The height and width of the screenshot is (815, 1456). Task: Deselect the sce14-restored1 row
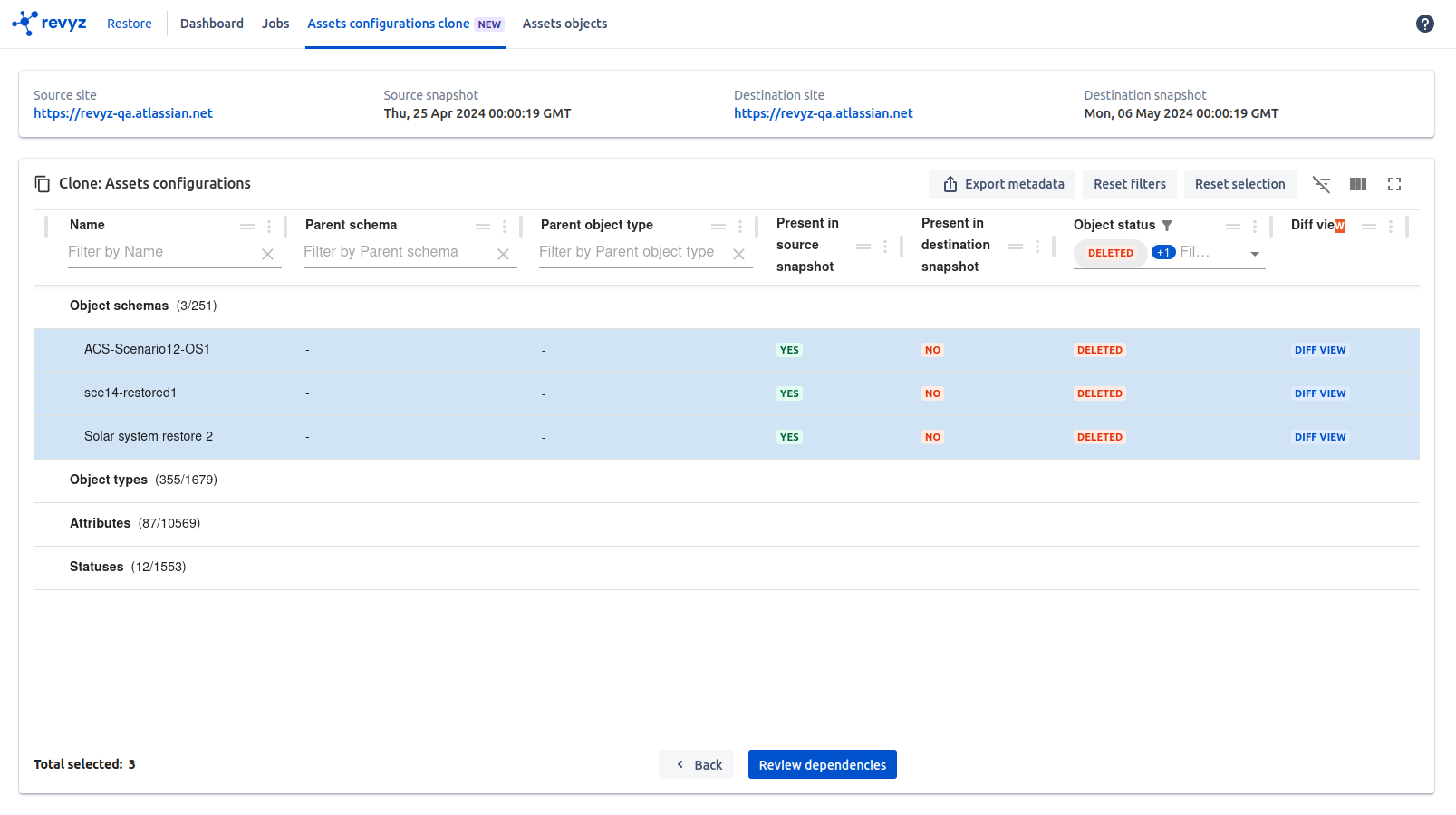[727, 393]
